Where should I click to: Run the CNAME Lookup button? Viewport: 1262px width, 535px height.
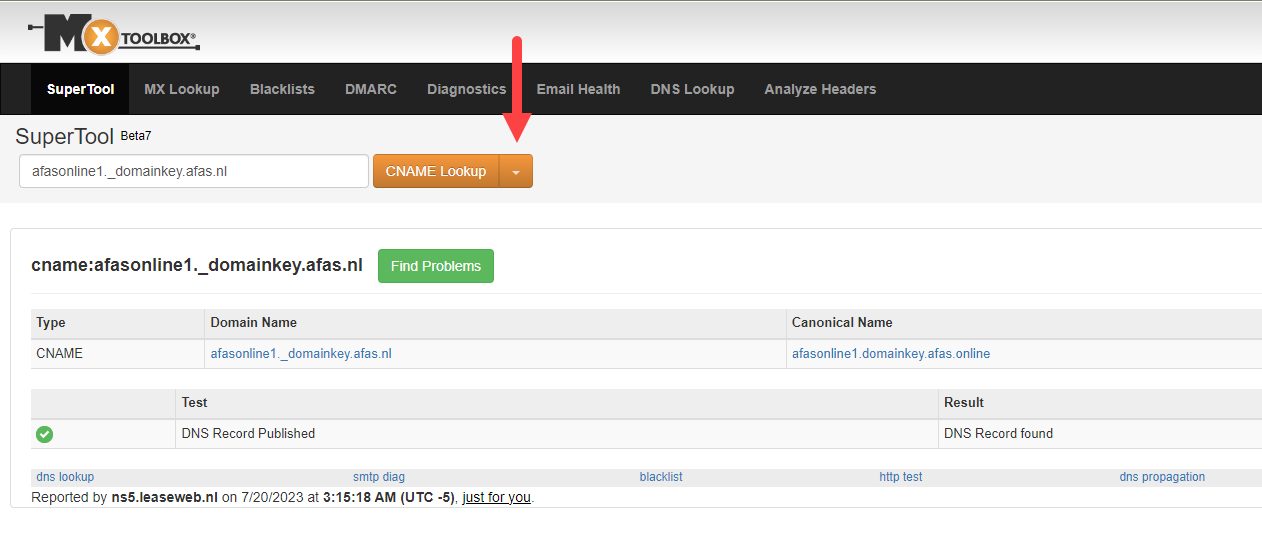[436, 171]
